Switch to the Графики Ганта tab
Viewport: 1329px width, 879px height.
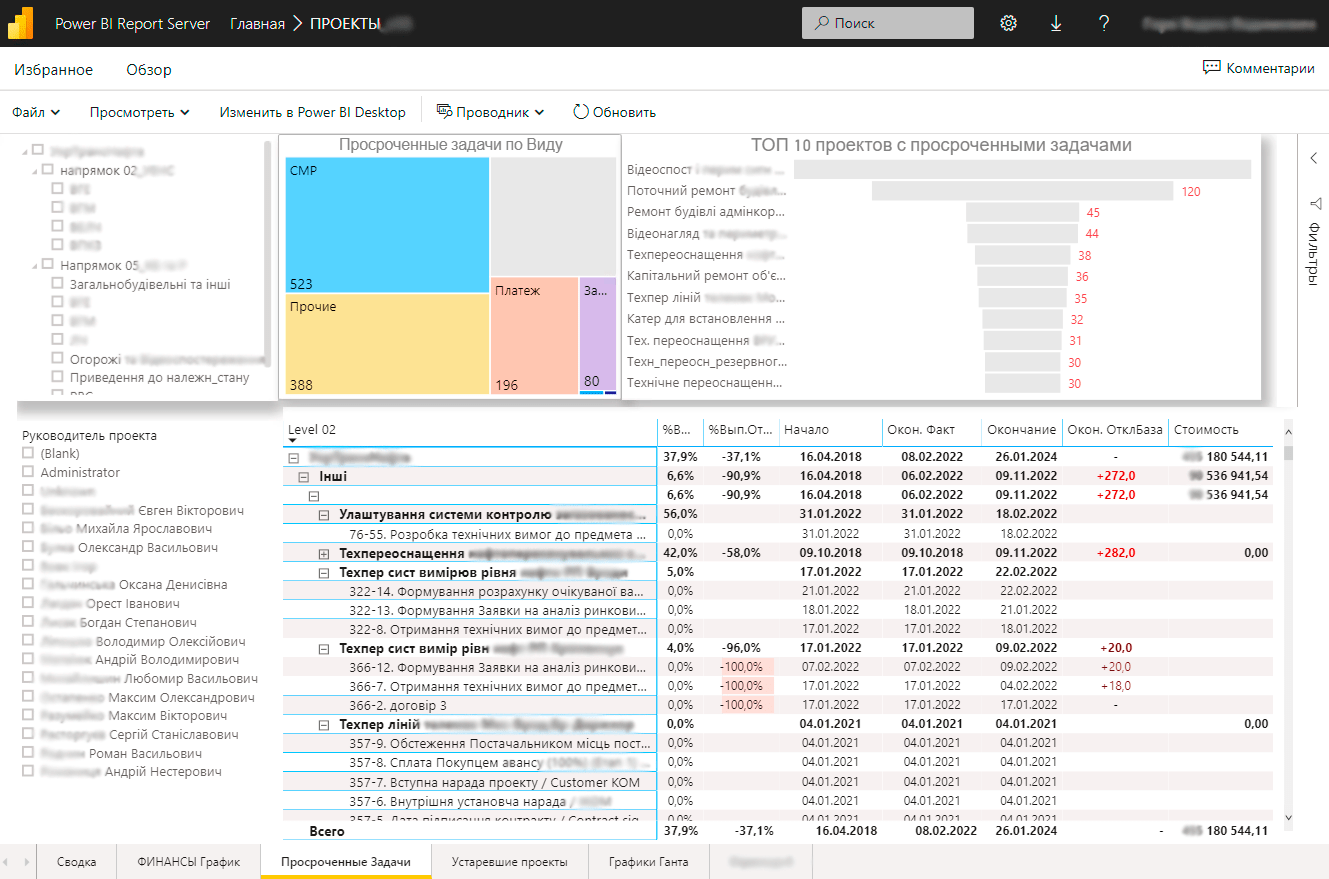click(648, 861)
